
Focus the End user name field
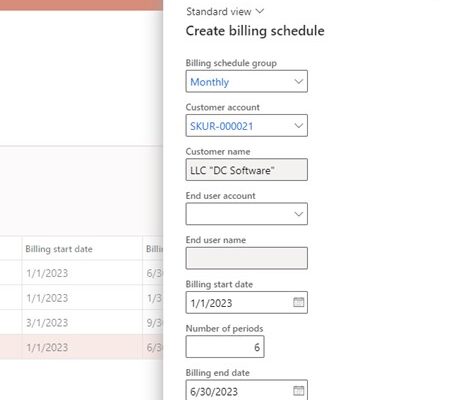pos(247,258)
